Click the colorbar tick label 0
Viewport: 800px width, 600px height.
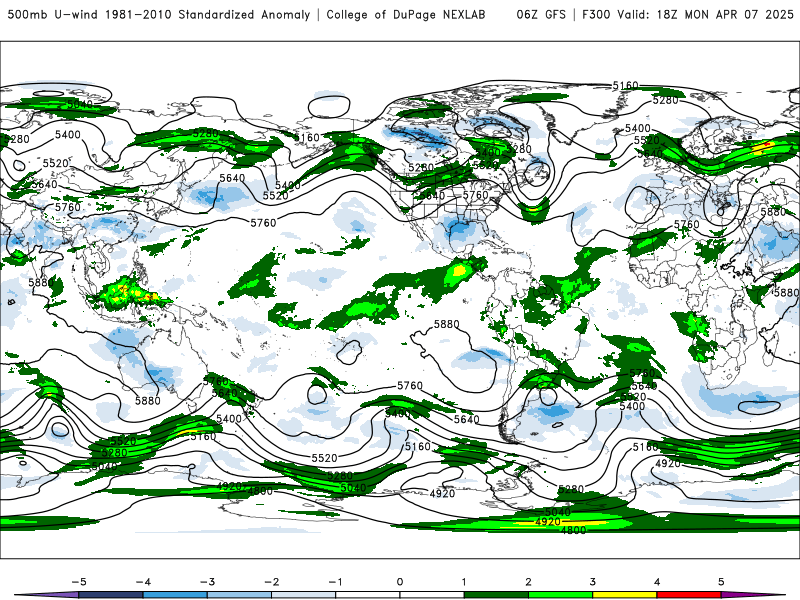click(399, 582)
